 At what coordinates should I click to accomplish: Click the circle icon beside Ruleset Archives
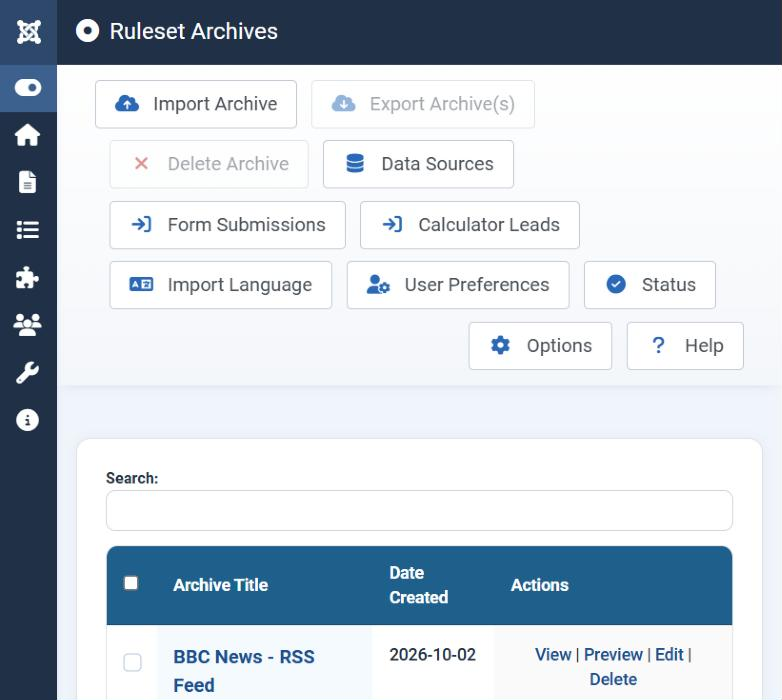[87, 31]
